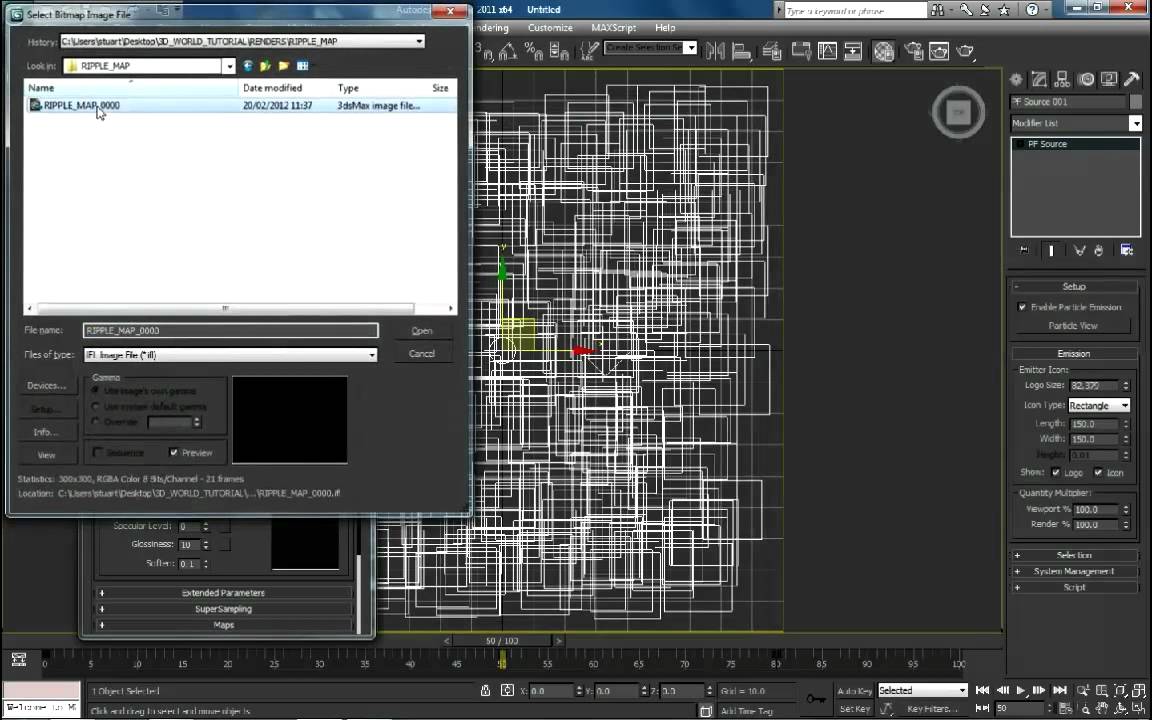
Task: Open the MAXScript menu
Action: [x=613, y=27]
